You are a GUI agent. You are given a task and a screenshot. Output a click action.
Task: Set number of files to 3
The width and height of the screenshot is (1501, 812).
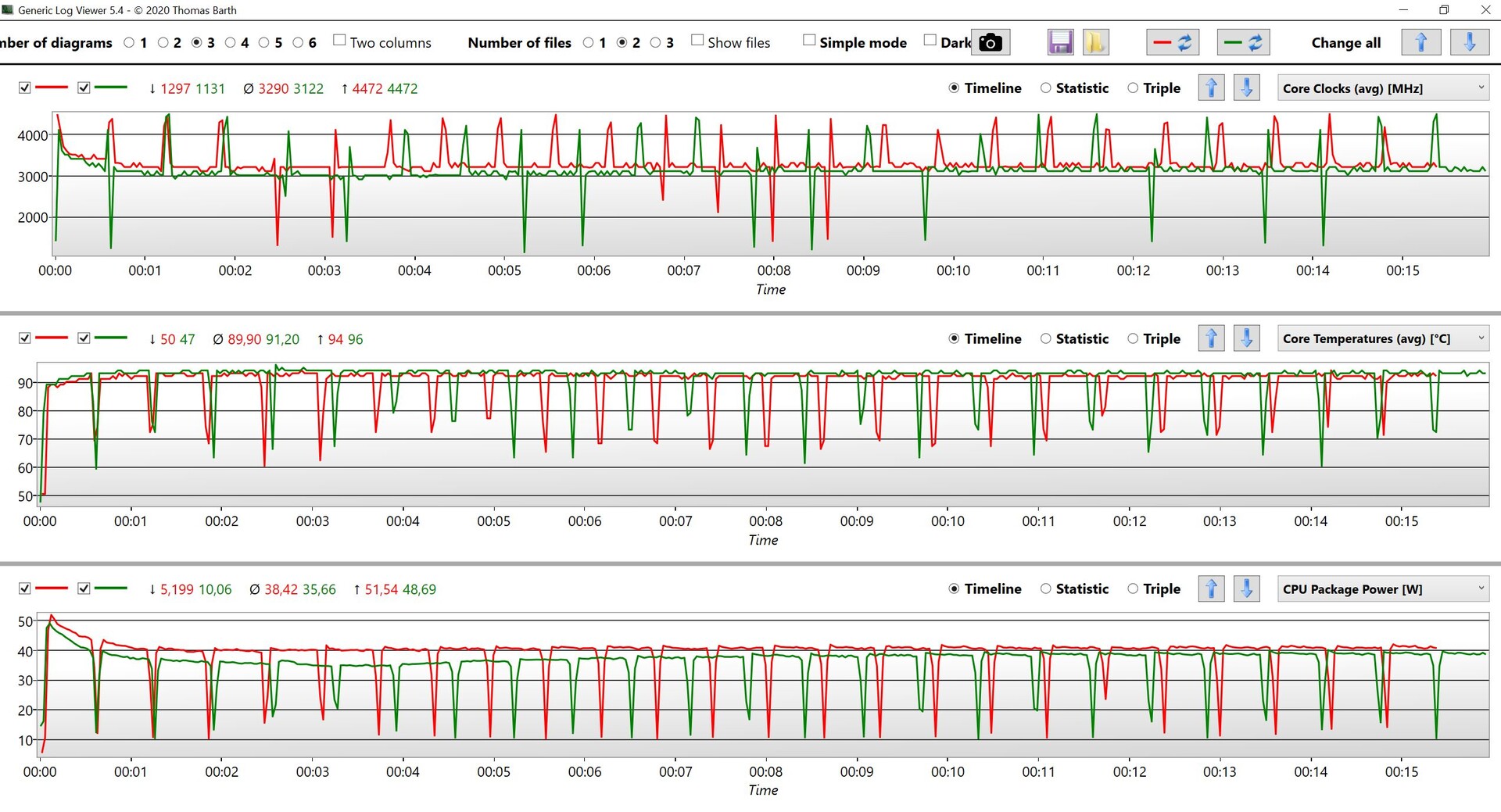click(x=656, y=43)
